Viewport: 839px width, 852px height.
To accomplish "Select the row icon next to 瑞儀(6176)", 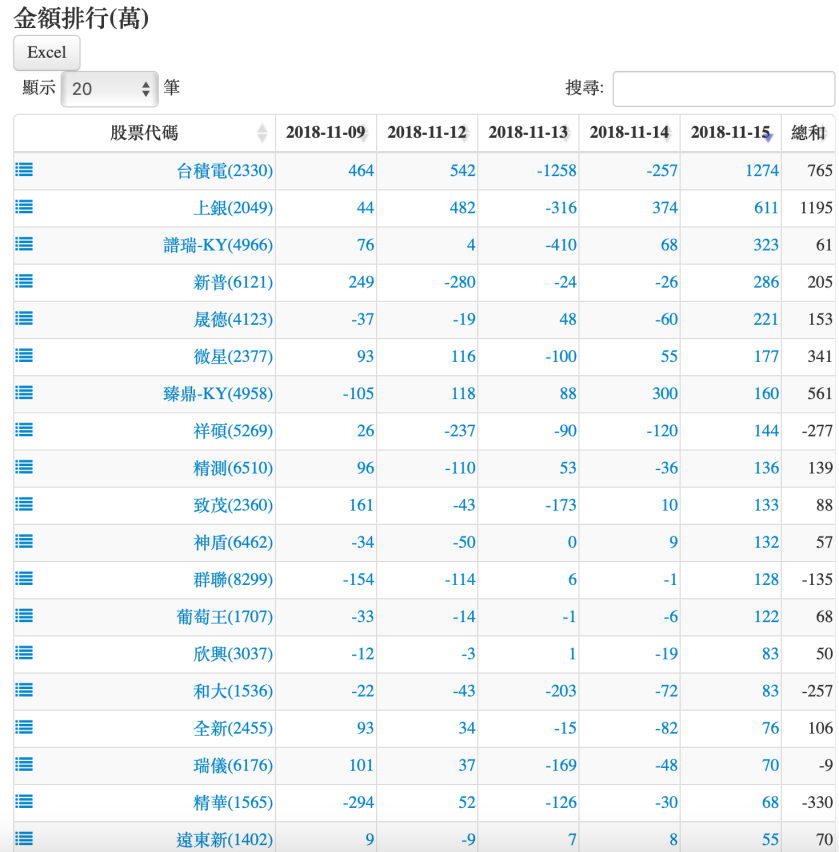I will (22, 765).
